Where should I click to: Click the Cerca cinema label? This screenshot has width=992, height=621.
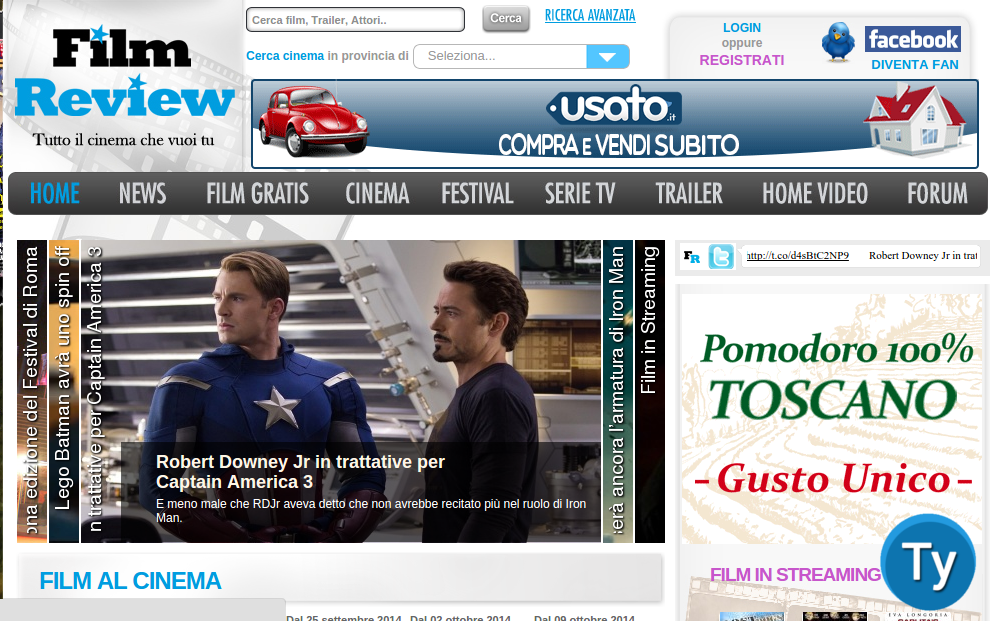click(285, 56)
